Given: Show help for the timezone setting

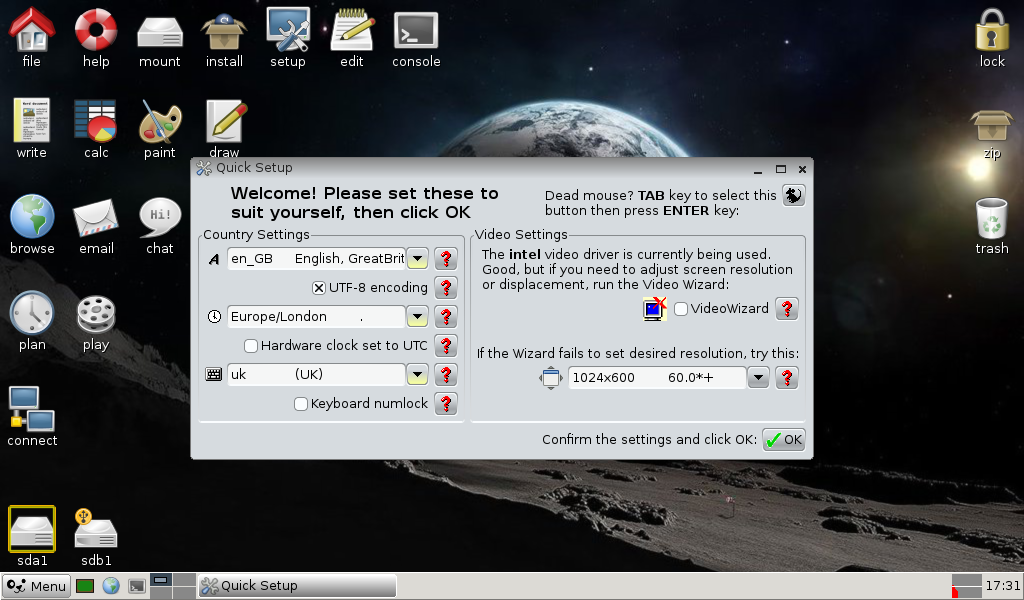Looking at the screenshot, I should pyautogui.click(x=446, y=317).
